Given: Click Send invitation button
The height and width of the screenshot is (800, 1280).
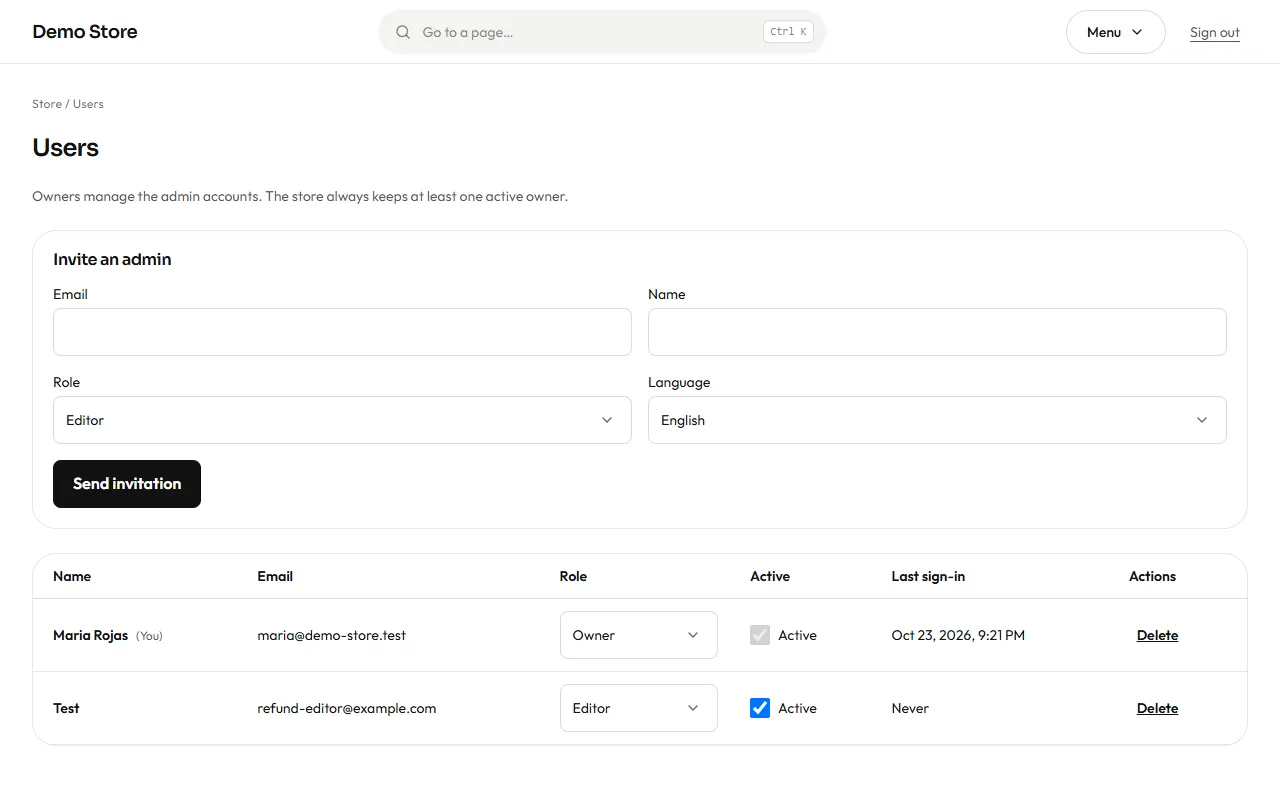Looking at the screenshot, I should coord(127,484).
